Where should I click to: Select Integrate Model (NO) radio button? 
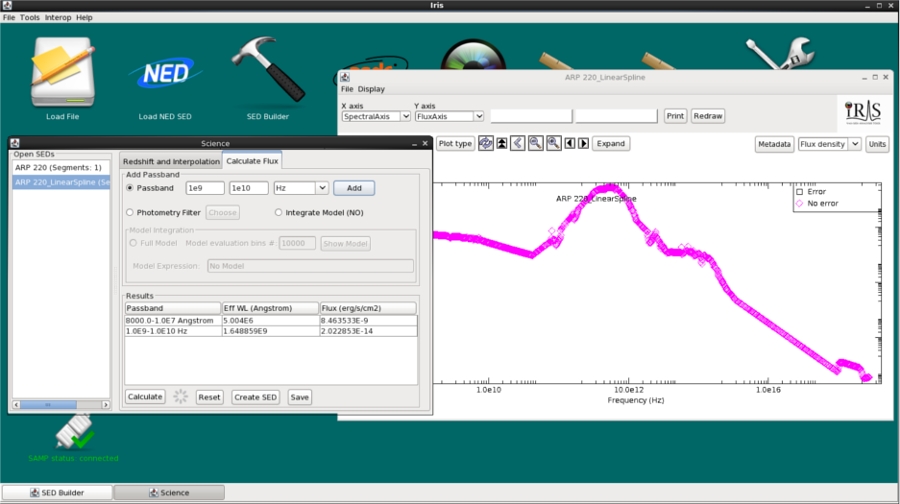pos(278,212)
